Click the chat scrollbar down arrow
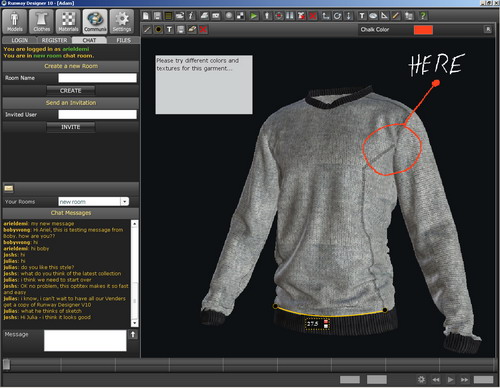 click(x=134, y=323)
